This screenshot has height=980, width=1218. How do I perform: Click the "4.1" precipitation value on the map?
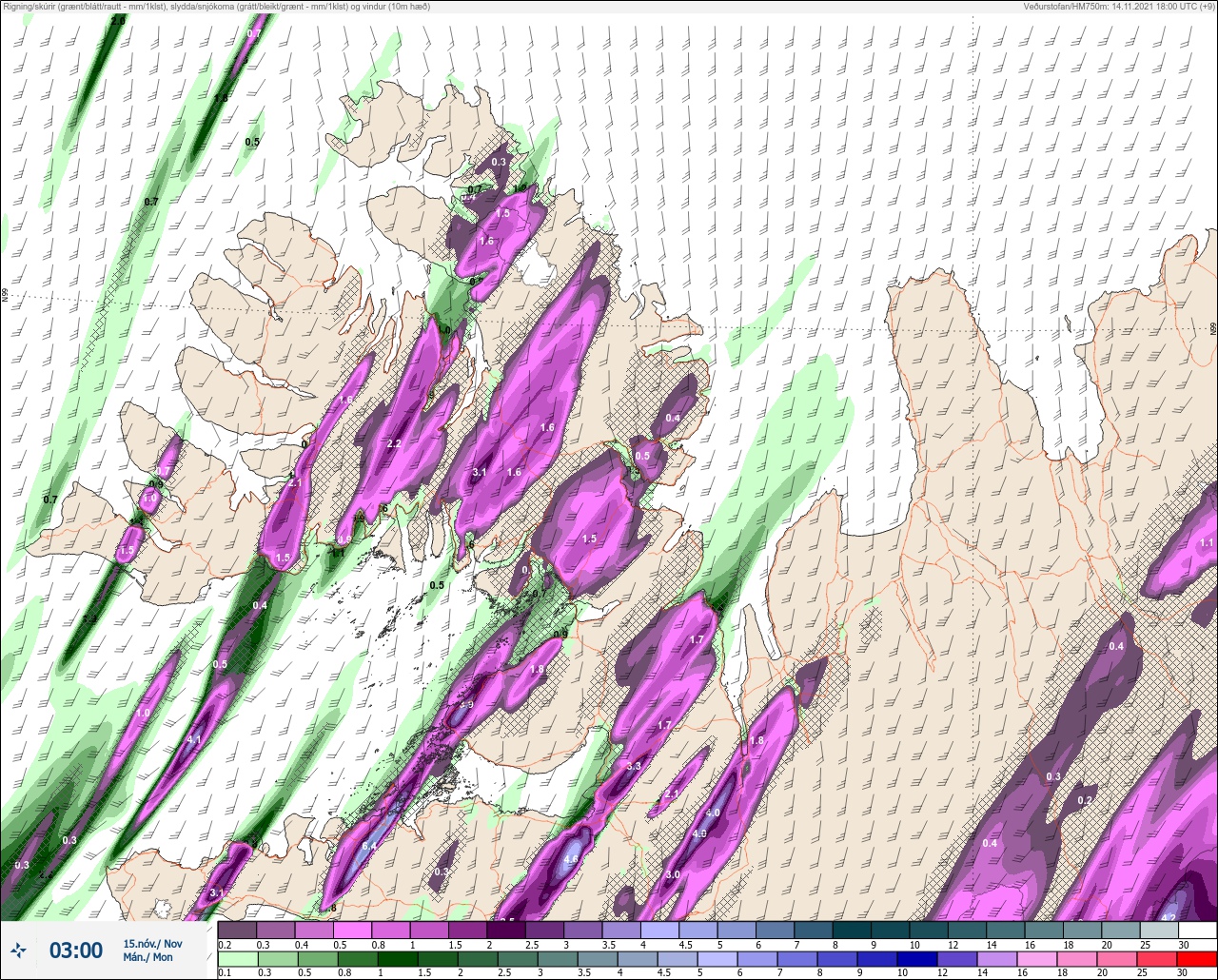[194, 739]
